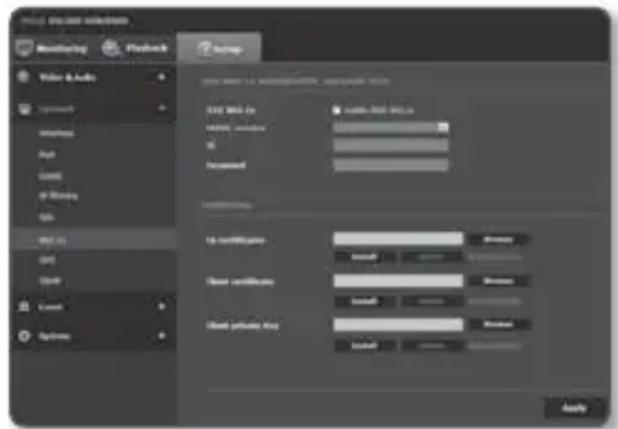Expand the Event menu arrow
This screenshot has height=429, width=618.
161,306
